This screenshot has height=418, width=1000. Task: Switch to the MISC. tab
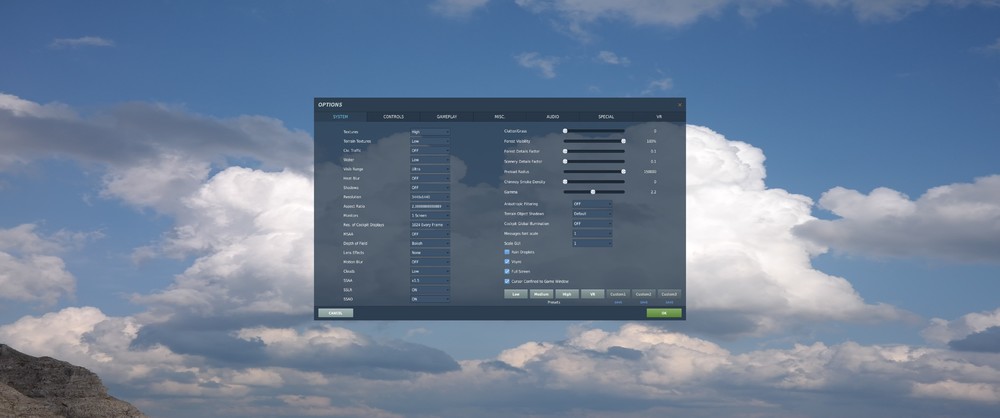[x=499, y=117]
